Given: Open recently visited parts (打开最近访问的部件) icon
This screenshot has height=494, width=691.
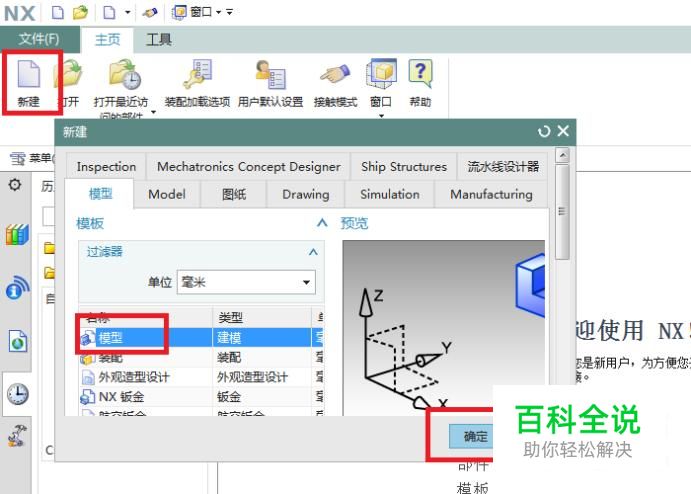Looking at the screenshot, I should tap(125, 74).
